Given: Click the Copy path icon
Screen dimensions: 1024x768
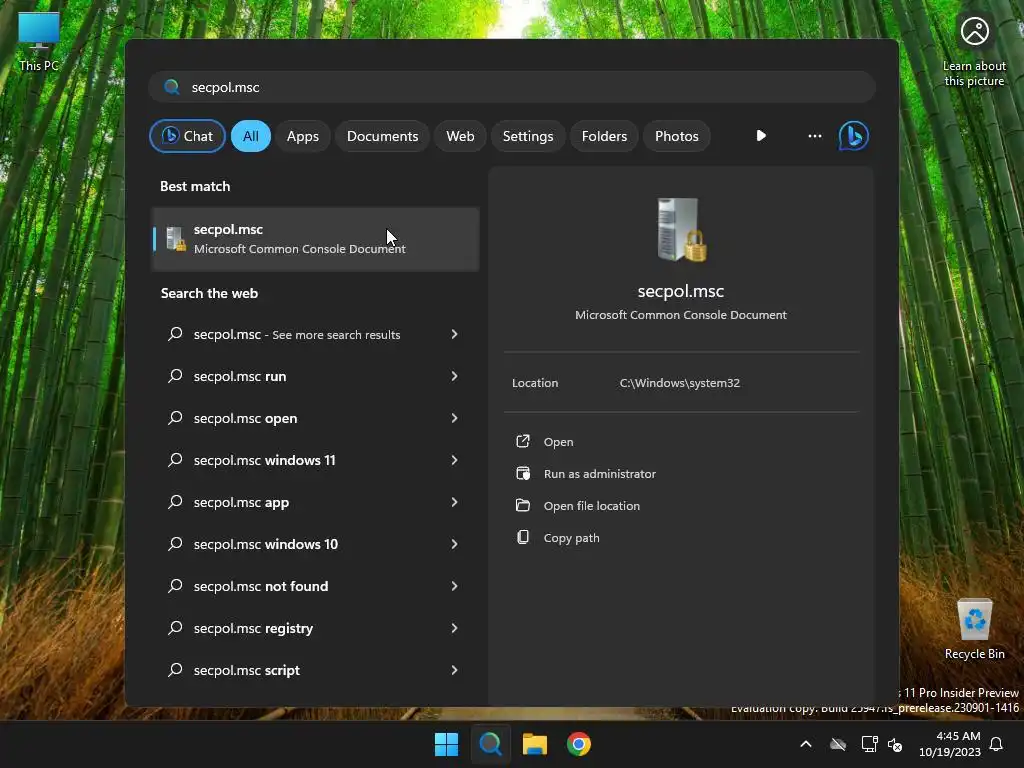Looking at the screenshot, I should pyautogui.click(x=523, y=537).
